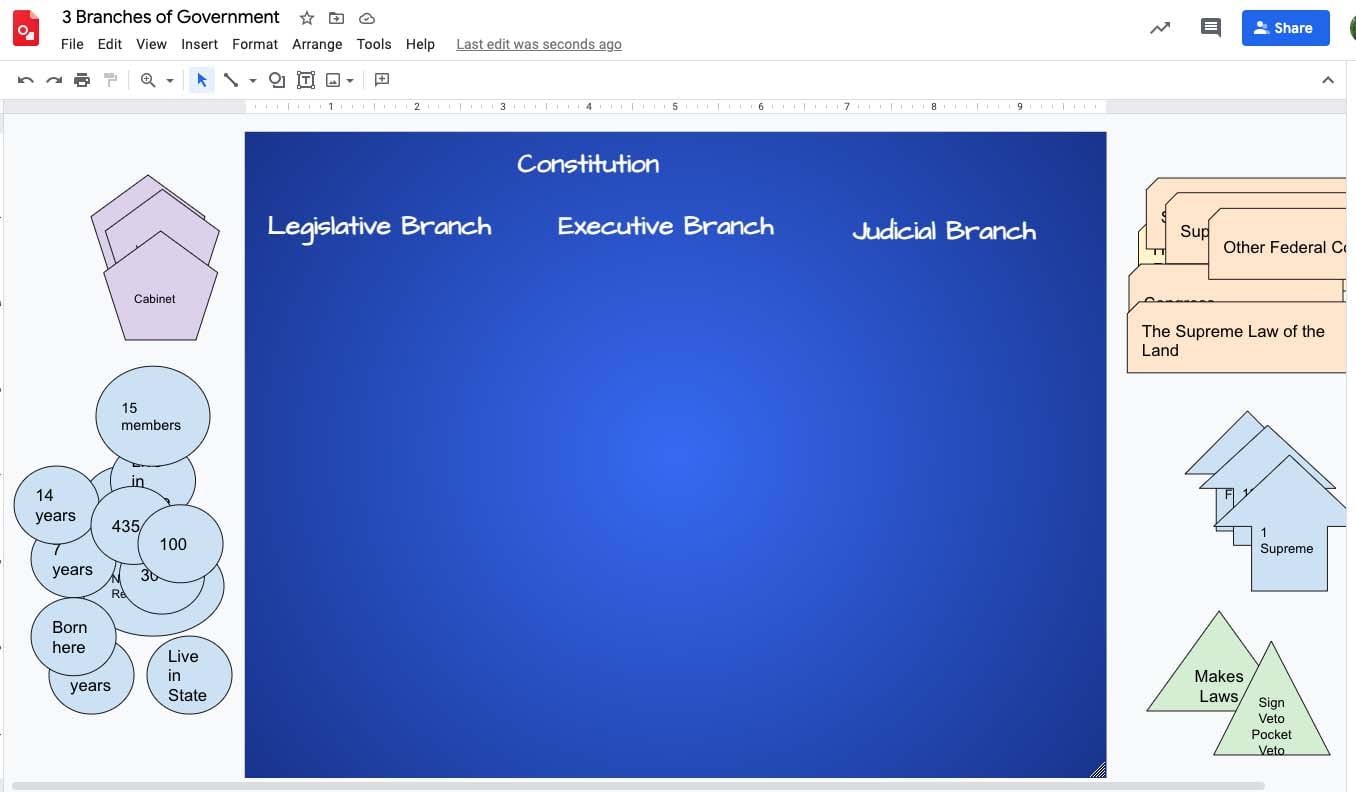Open the comment history icon
Viewport: 1356px width, 792px height.
[1211, 28]
